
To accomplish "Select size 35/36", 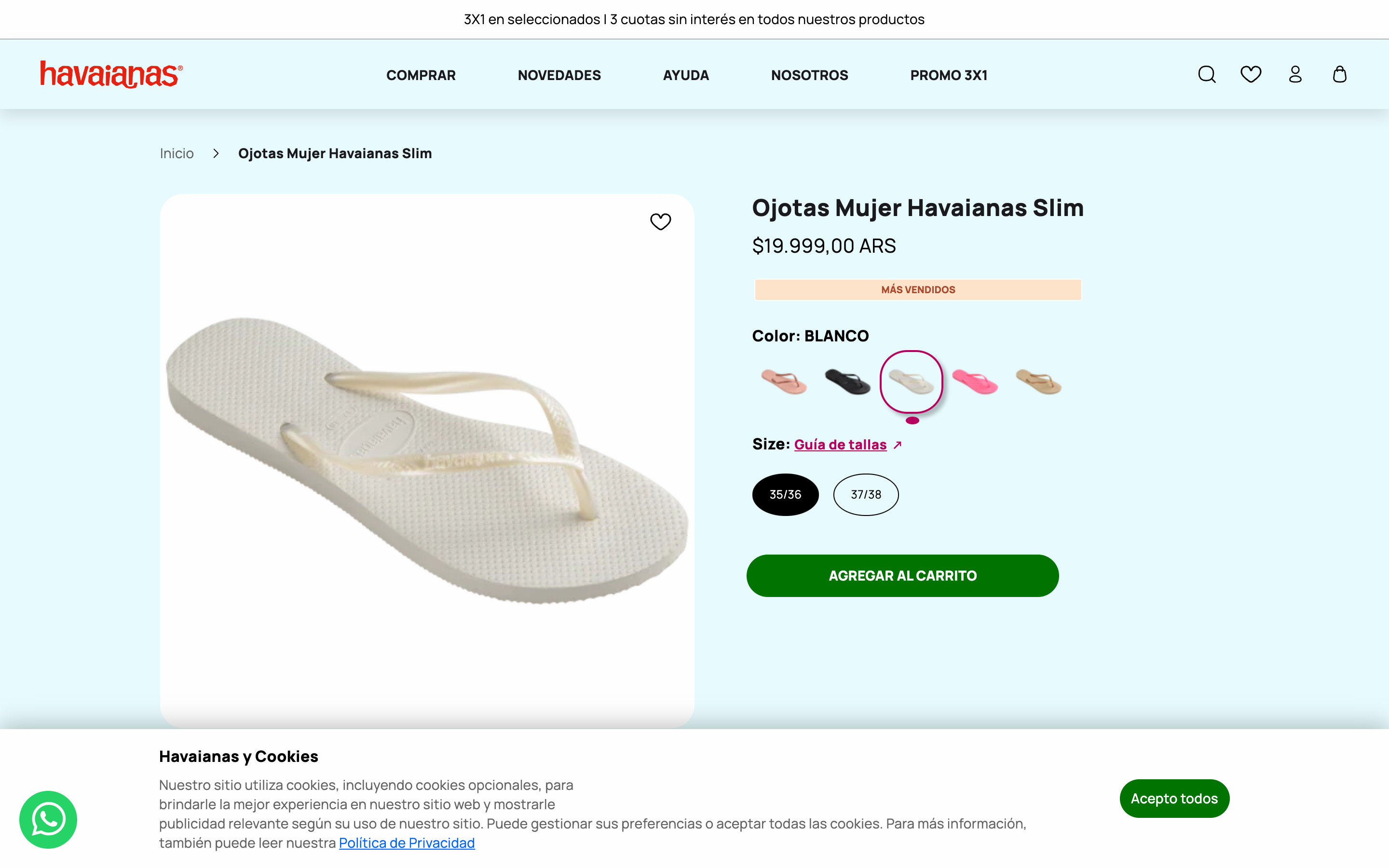I will tap(785, 494).
